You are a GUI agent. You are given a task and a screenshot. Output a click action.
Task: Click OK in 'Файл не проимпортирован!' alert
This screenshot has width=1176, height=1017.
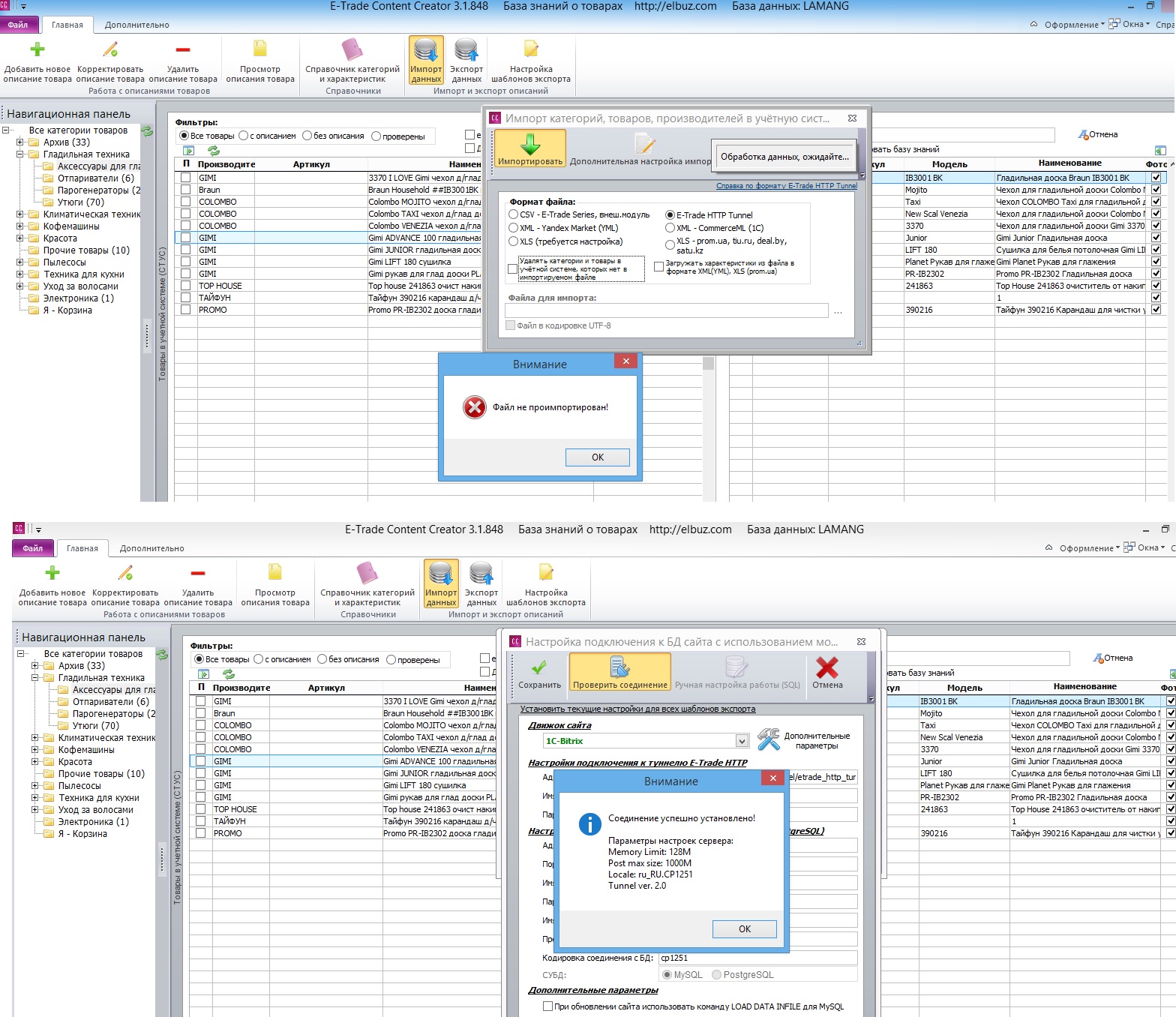tap(598, 457)
